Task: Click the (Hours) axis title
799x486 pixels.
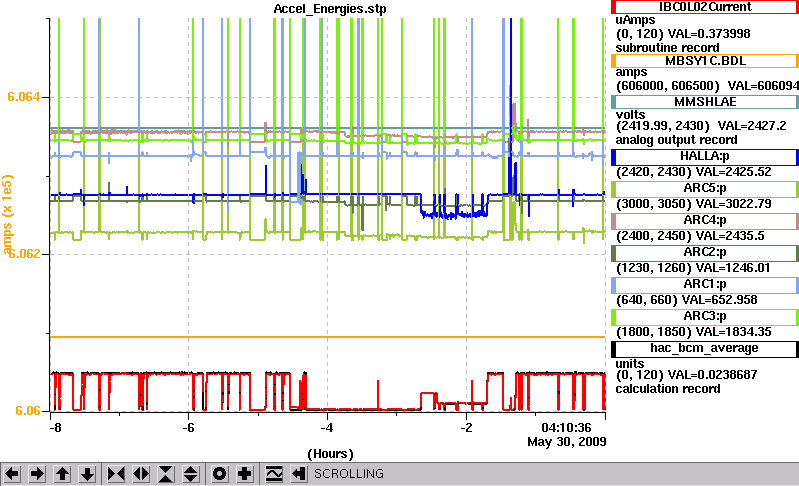Action: tap(330, 454)
